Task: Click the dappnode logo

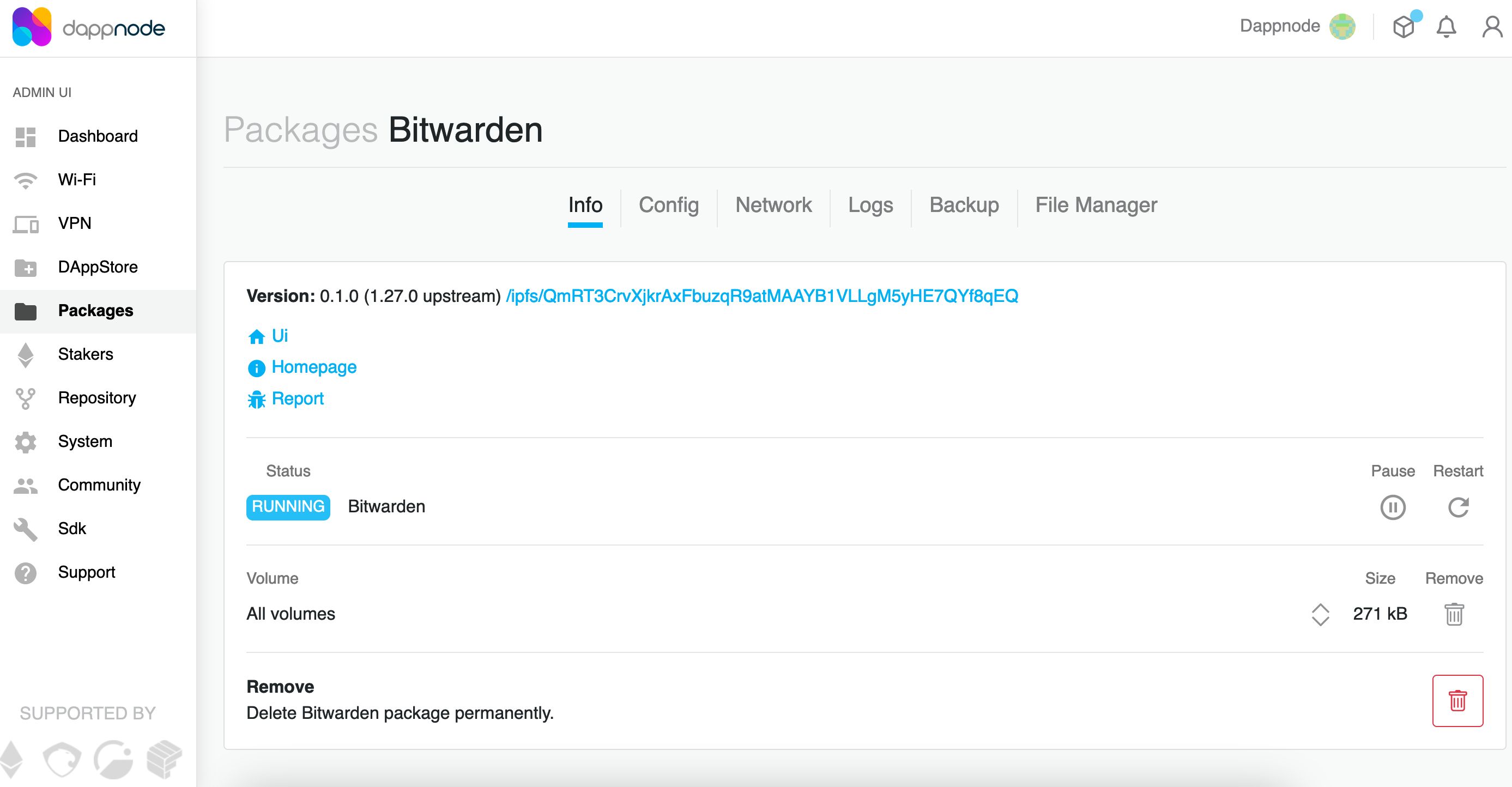Action: pos(89,27)
